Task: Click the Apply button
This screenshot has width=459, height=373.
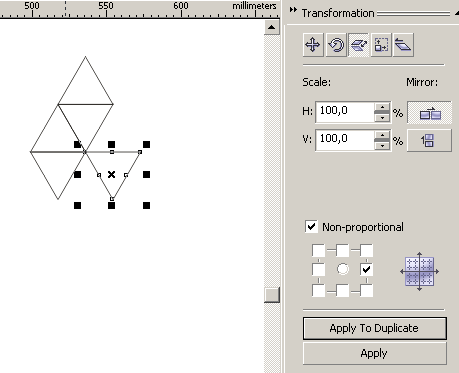Action: click(x=375, y=353)
